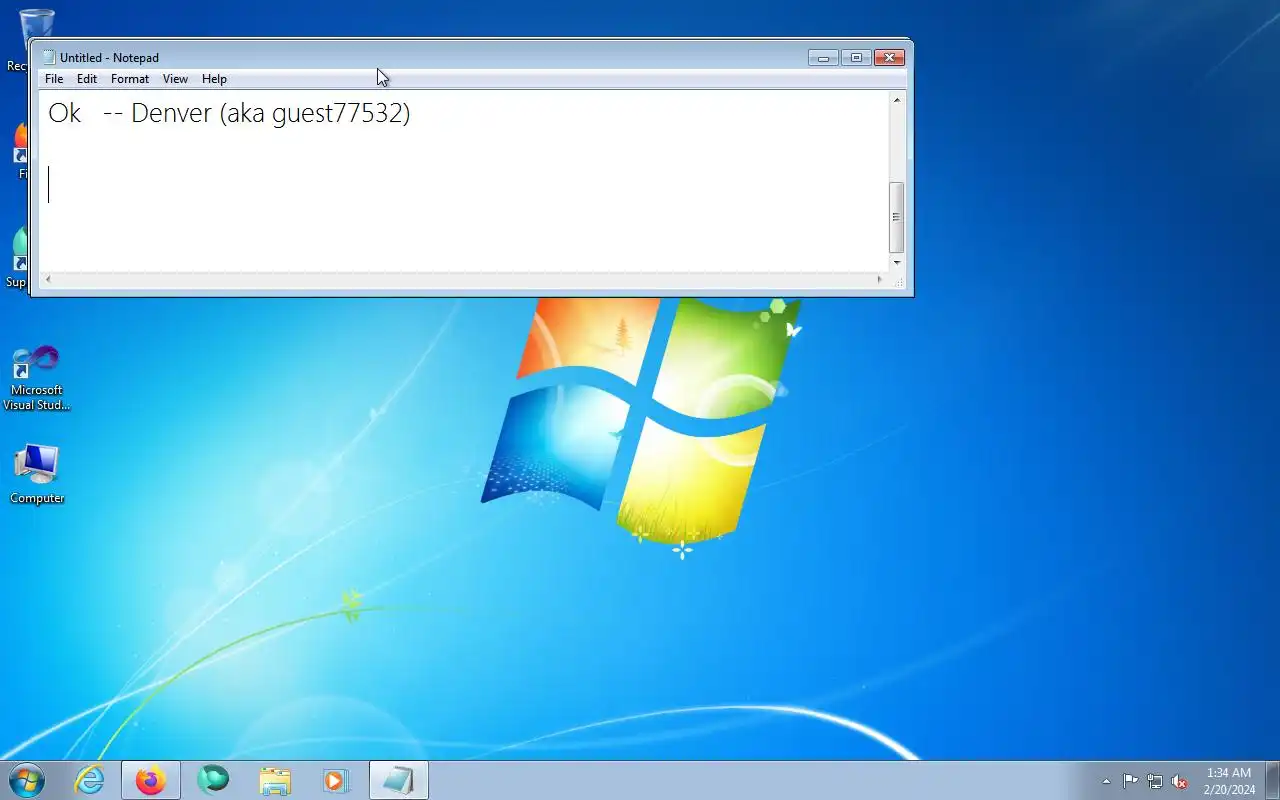Launch Windows Media Player from taskbar
The image size is (1280, 800).
coord(337,780)
